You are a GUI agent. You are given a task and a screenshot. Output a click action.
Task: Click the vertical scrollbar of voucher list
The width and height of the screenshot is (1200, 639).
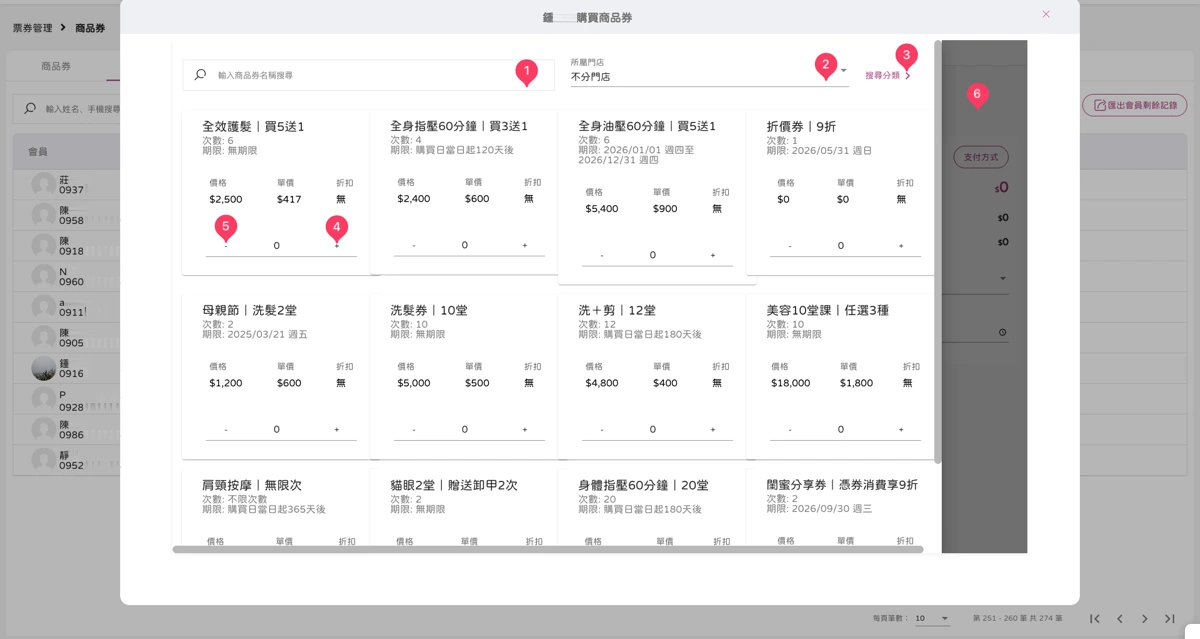(937, 252)
